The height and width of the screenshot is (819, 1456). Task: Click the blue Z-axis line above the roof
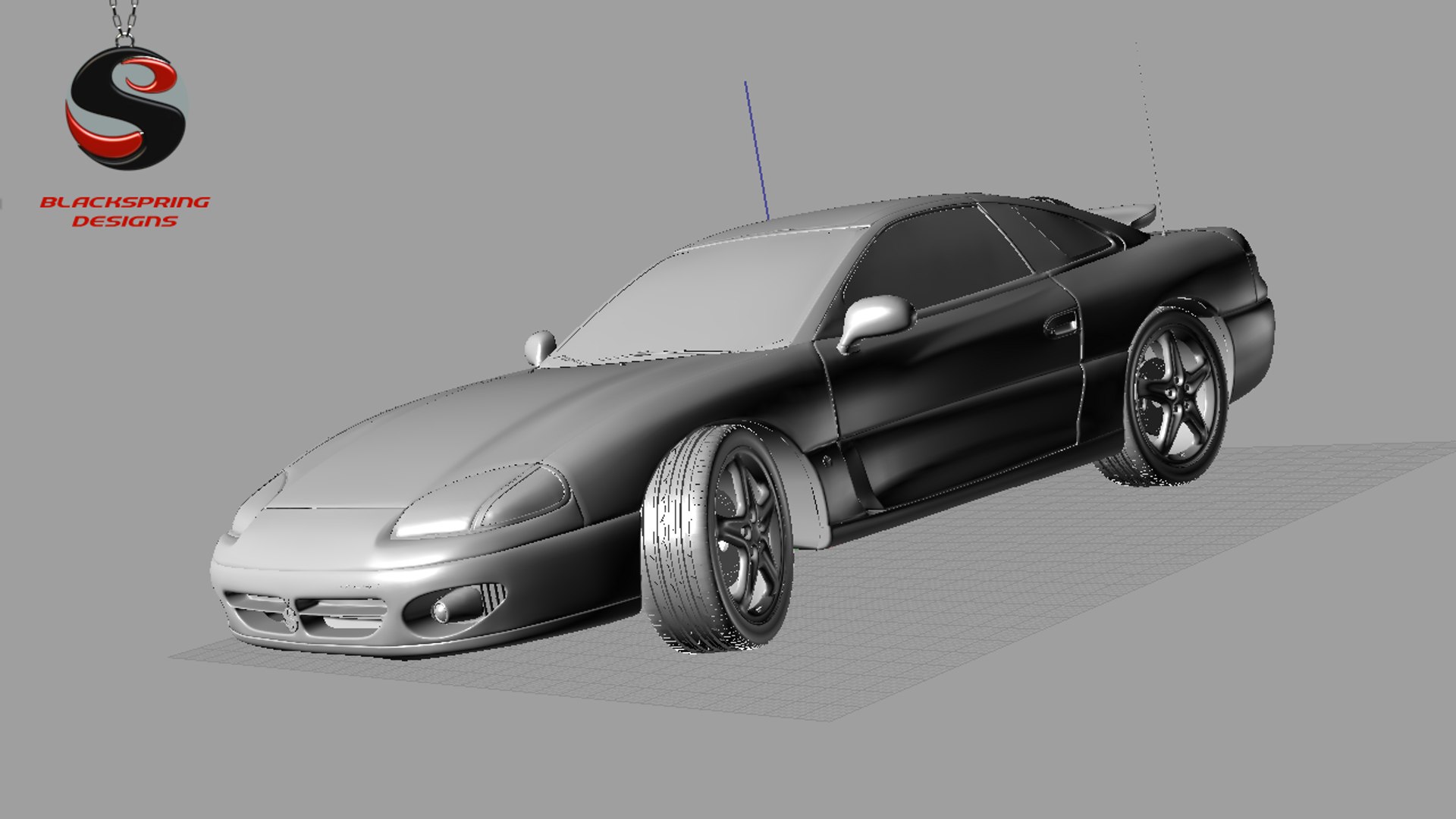(x=757, y=150)
